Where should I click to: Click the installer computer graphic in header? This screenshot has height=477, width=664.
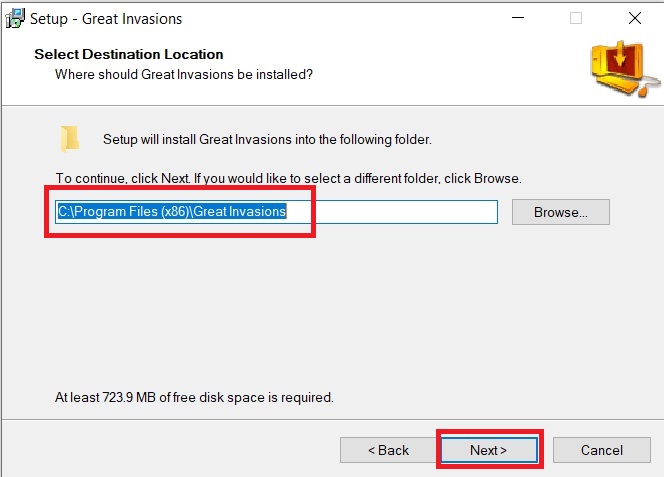click(x=625, y=68)
